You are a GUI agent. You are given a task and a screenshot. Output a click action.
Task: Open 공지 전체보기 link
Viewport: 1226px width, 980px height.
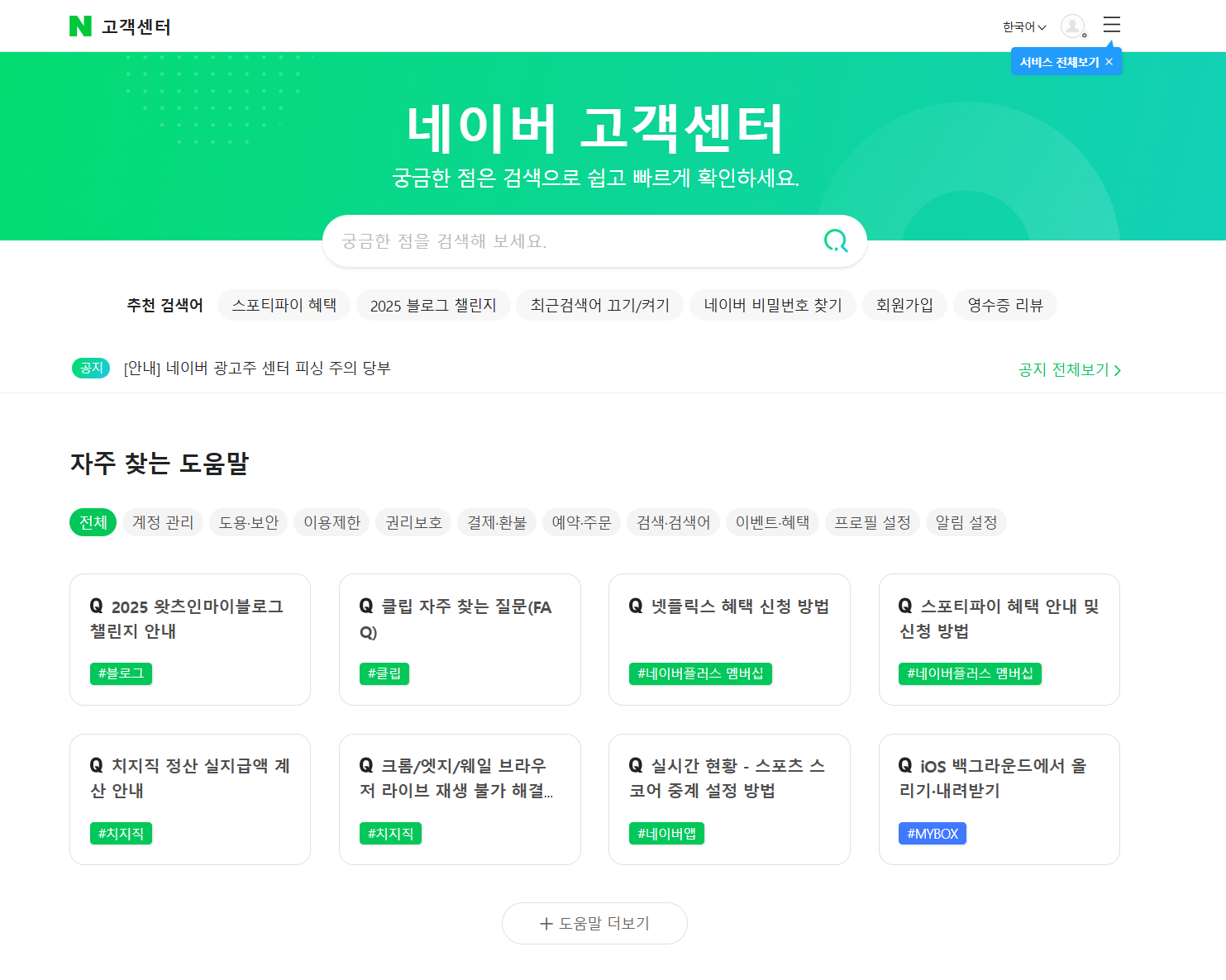[1070, 369]
